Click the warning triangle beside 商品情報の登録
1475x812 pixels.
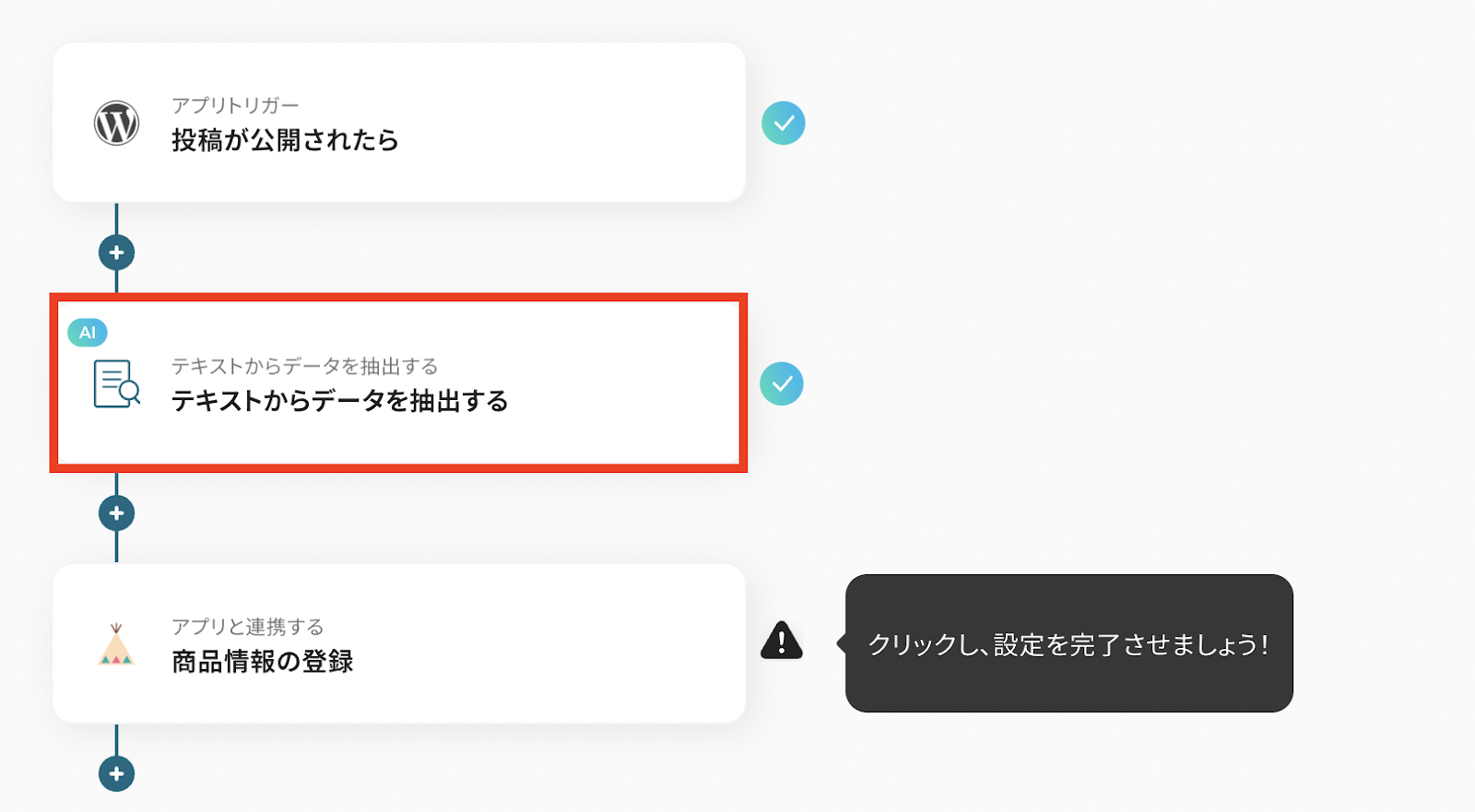click(x=782, y=641)
